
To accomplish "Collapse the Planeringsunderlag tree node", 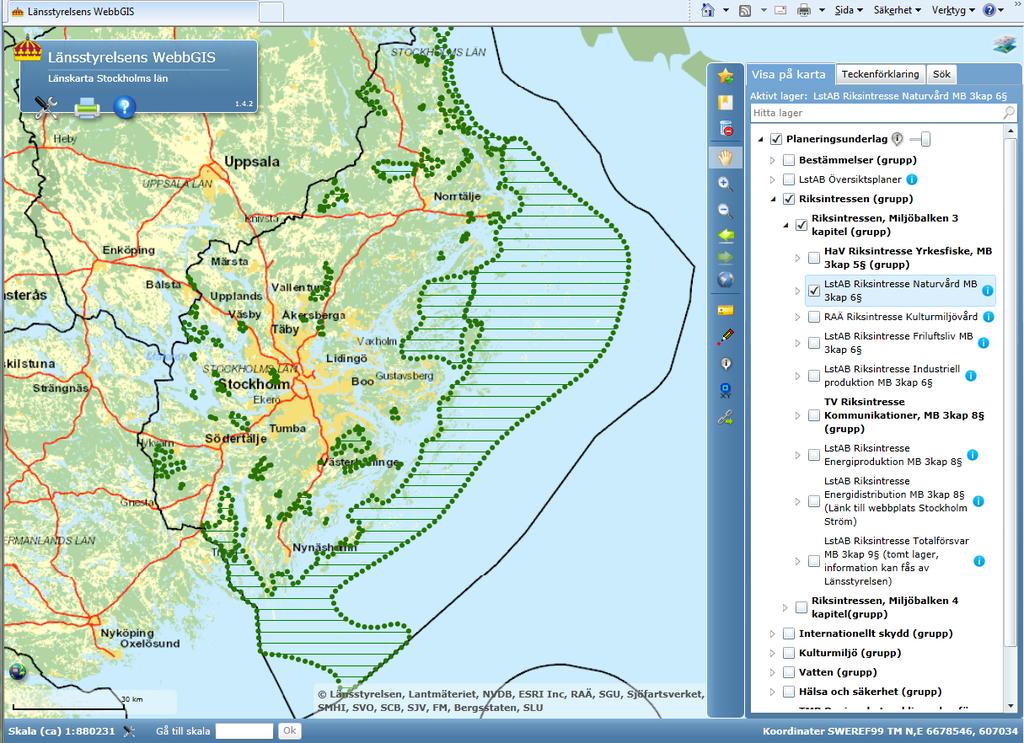I will [761, 140].
